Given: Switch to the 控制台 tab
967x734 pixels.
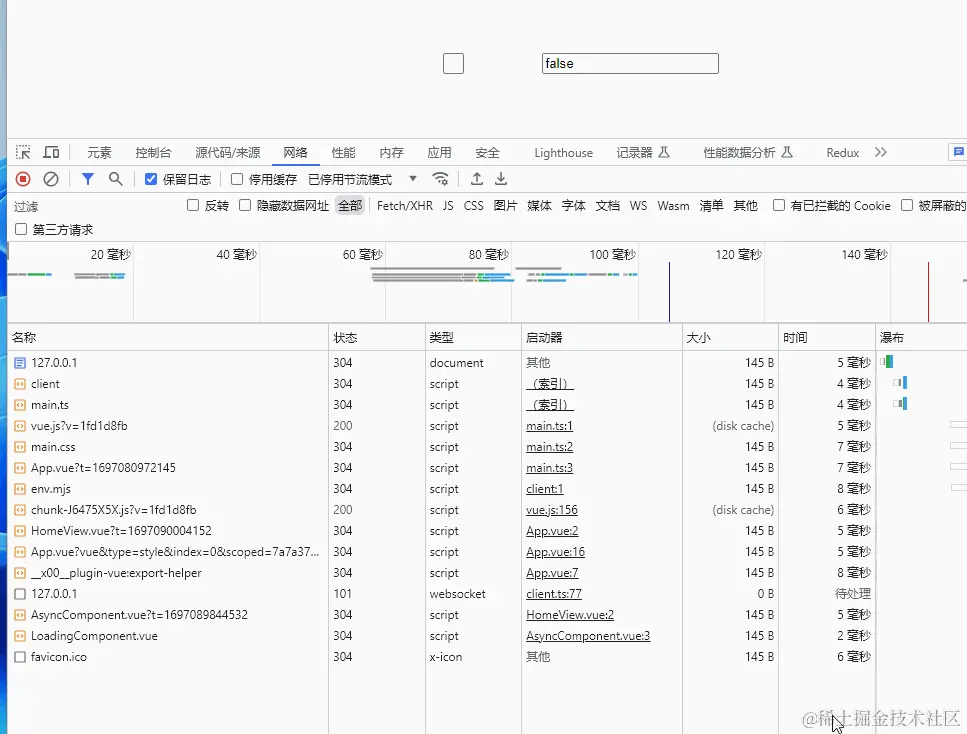Looking at the screenshot, I should pyautogui.click(x=153, y=151).
